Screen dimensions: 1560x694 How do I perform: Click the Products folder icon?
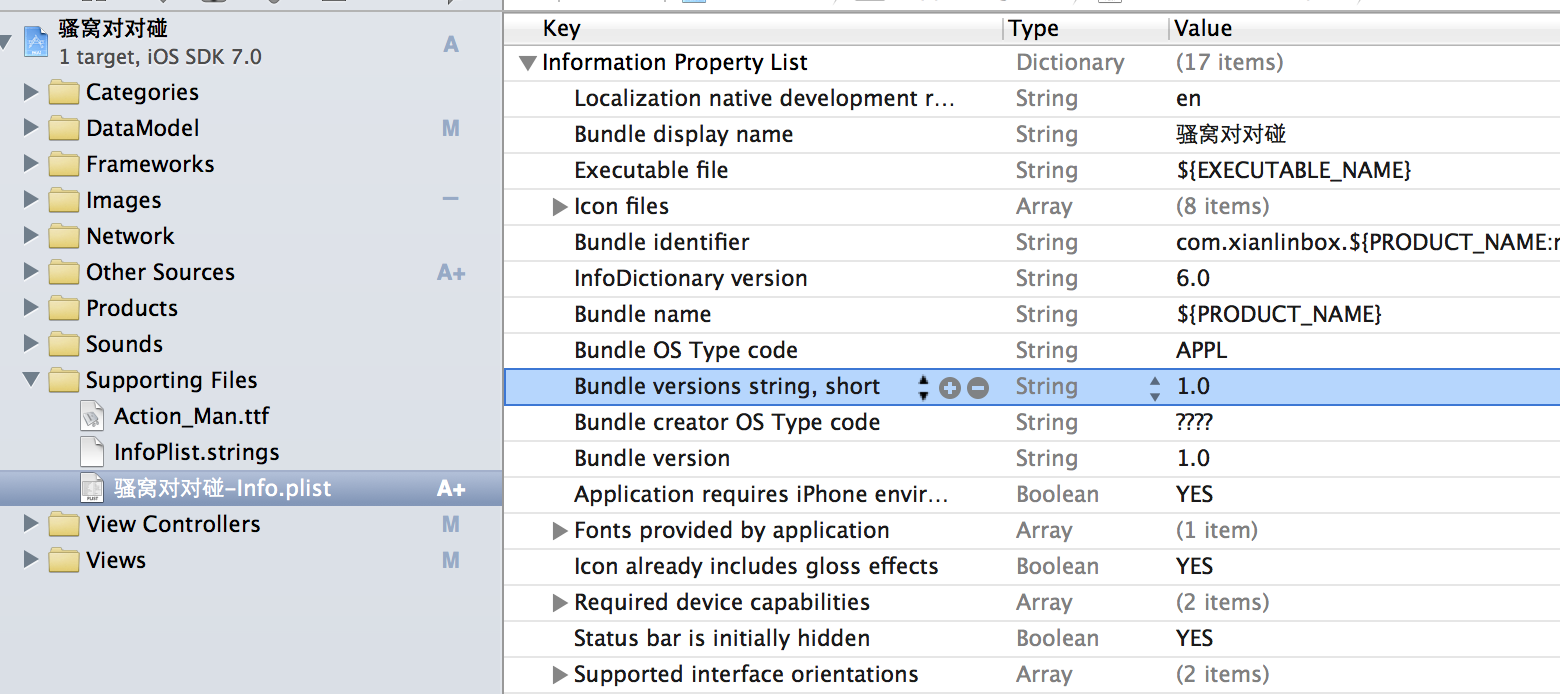point(64,309)
